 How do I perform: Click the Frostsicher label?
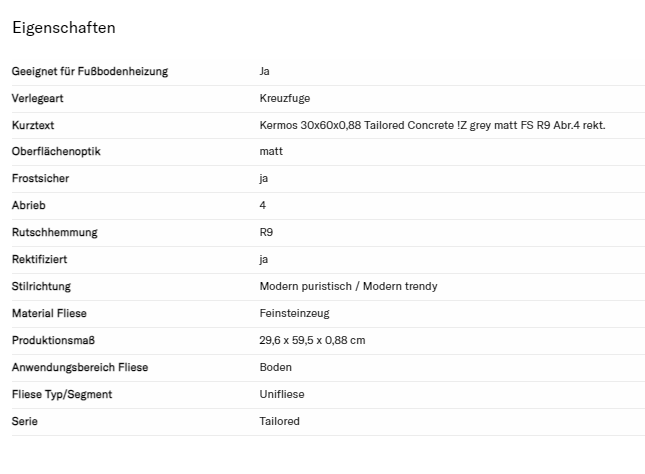click(x=40, y=179)
